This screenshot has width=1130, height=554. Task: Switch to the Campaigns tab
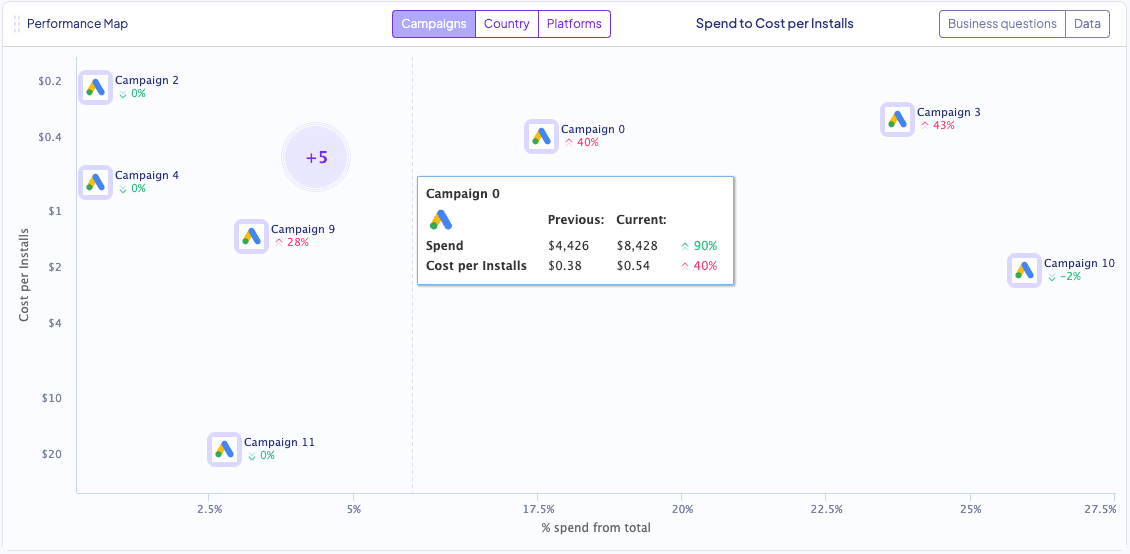tap(433, 24)
